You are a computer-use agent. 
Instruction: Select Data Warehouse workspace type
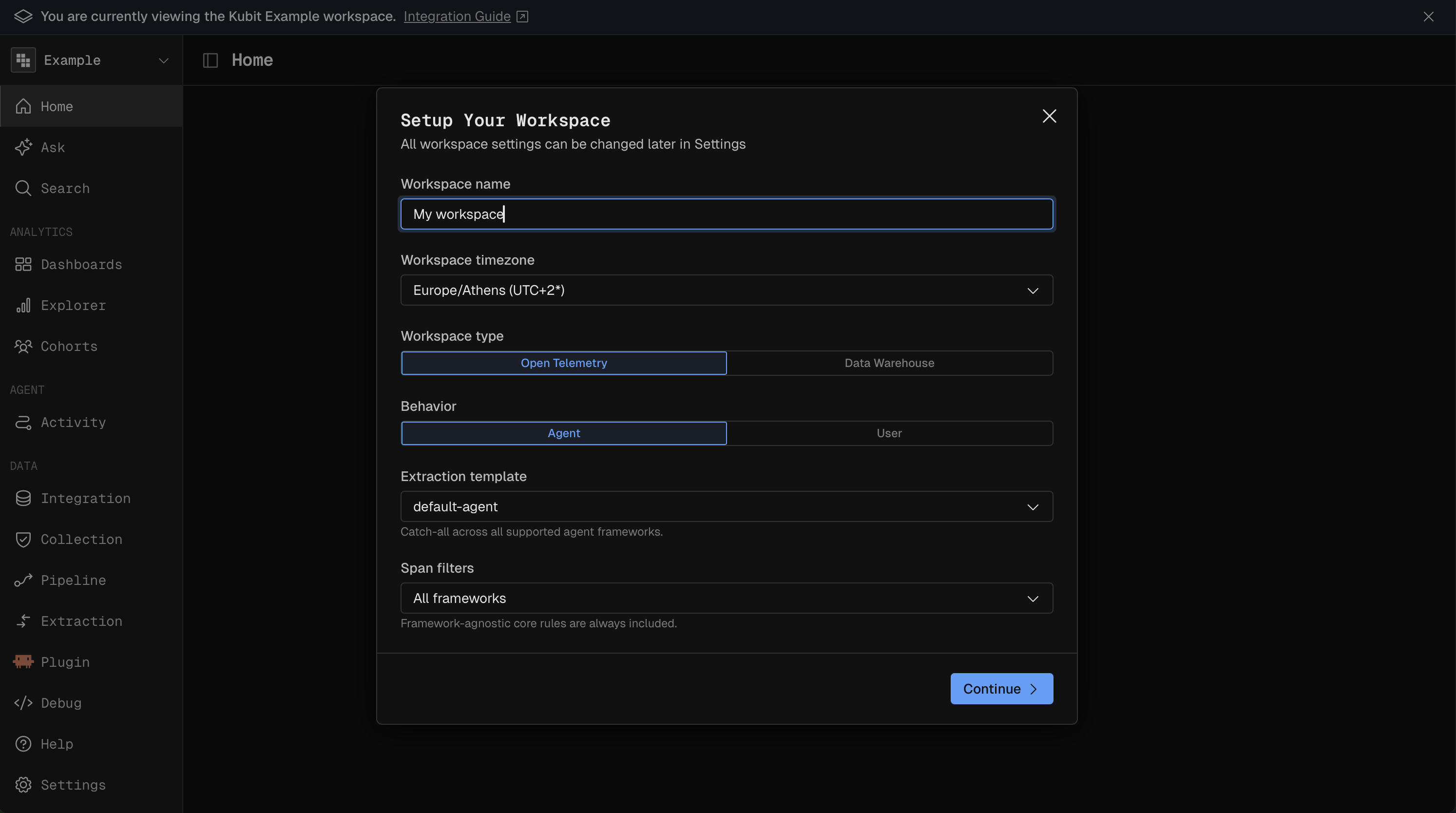tap(889, 363)
